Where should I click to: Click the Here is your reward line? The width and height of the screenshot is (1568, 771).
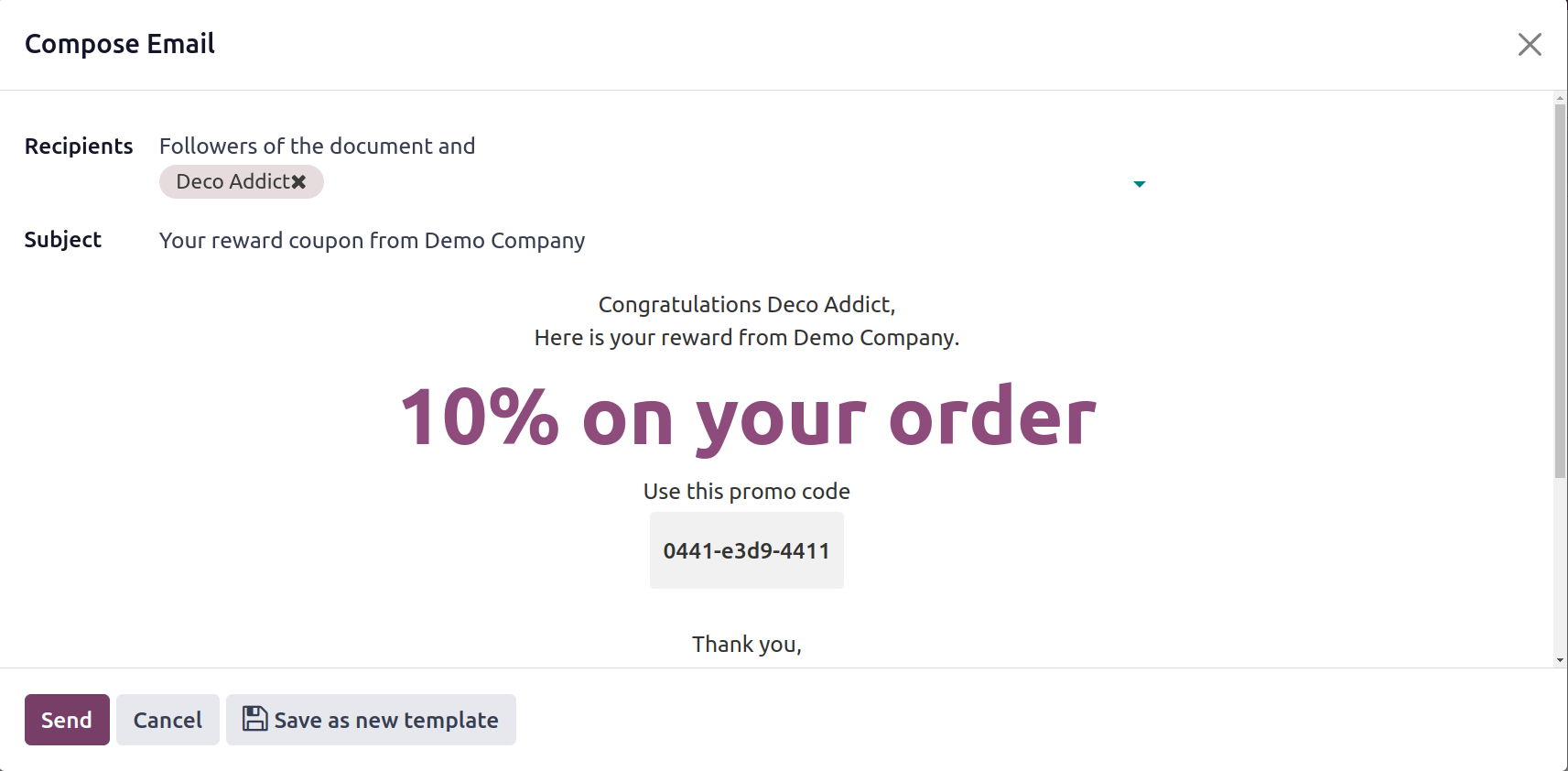[x=747, y=338]
